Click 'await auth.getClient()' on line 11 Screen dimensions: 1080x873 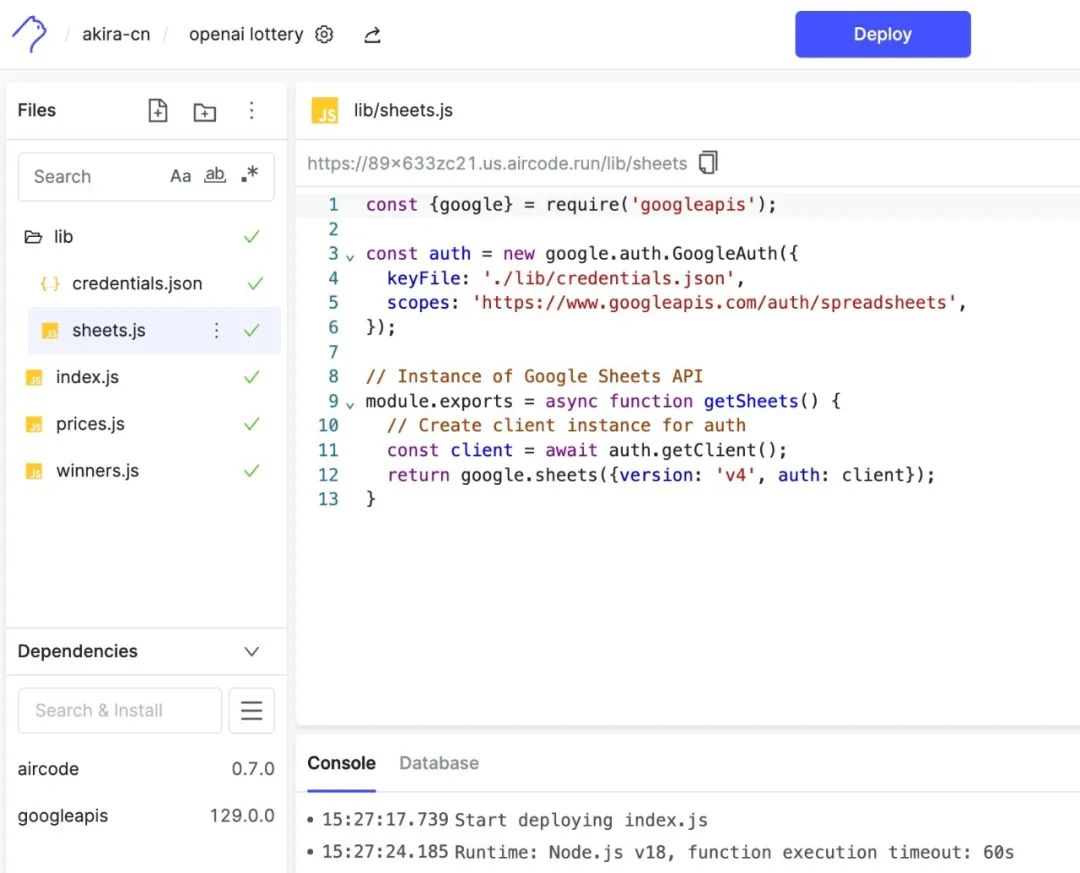tap(665, 450)
